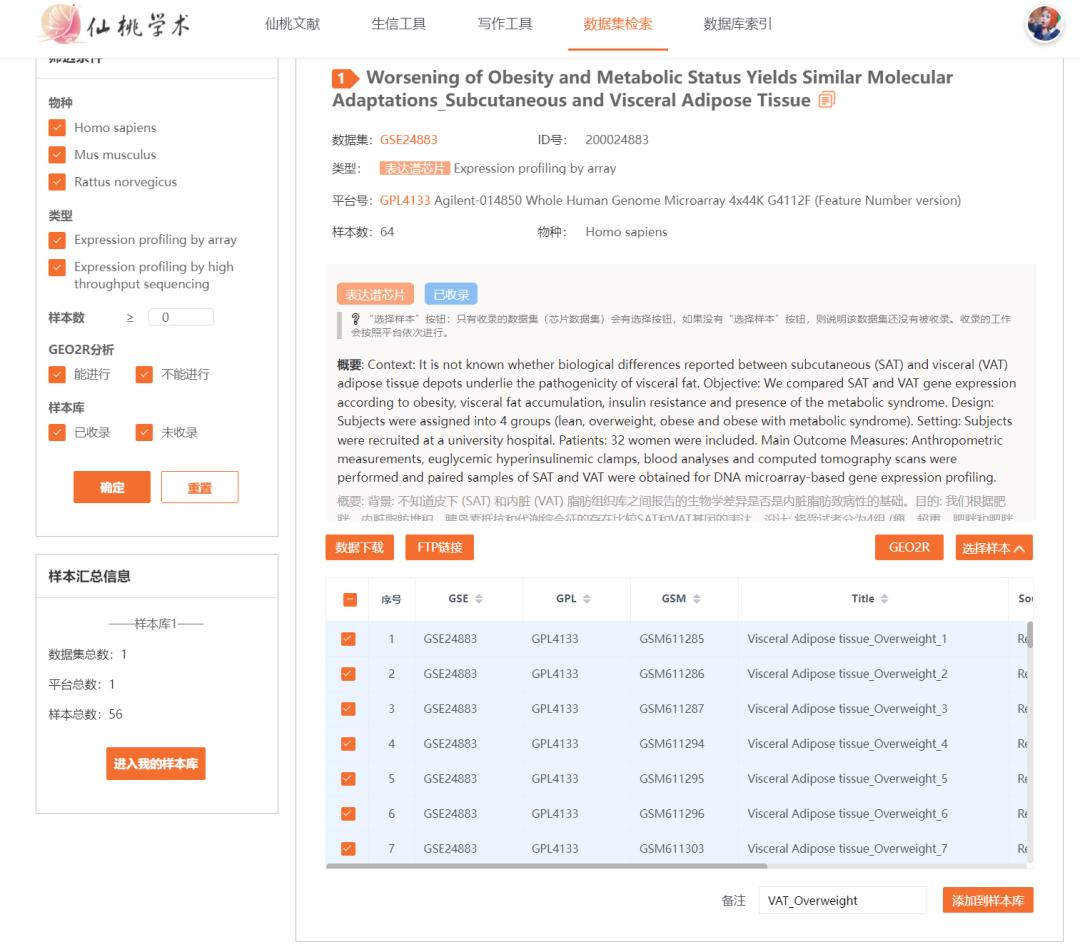This screenshot has width=1080, height=947.
Task: Open 数据库索引 tab
Action: 738,24
